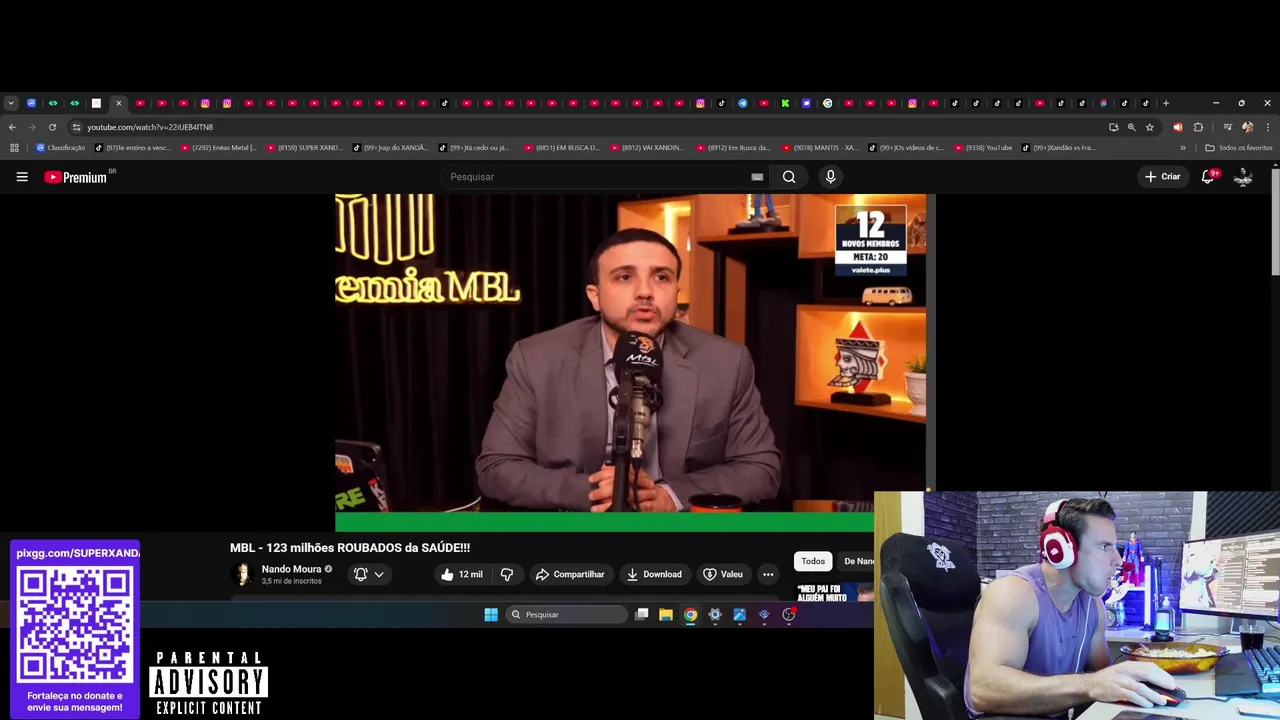
Task: Click the Valeu thanks button
Action: [723, 574]
